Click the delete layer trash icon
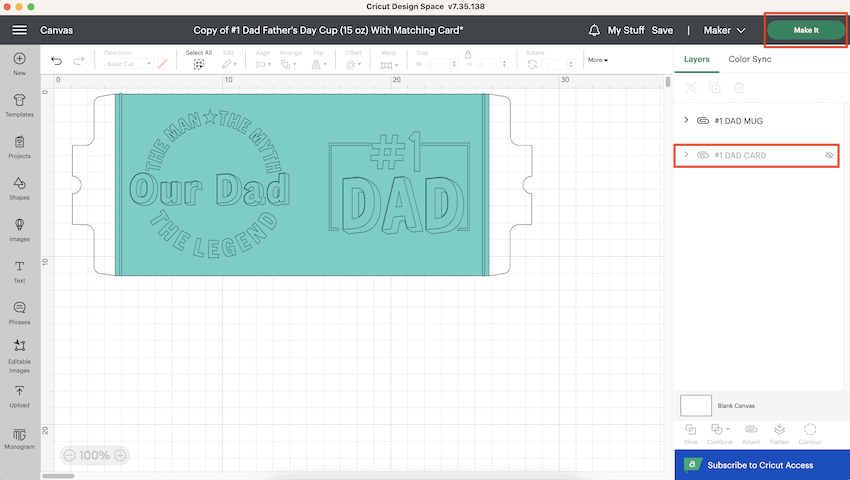Viewport: 850px width, 480px height. tap(738, 87)
